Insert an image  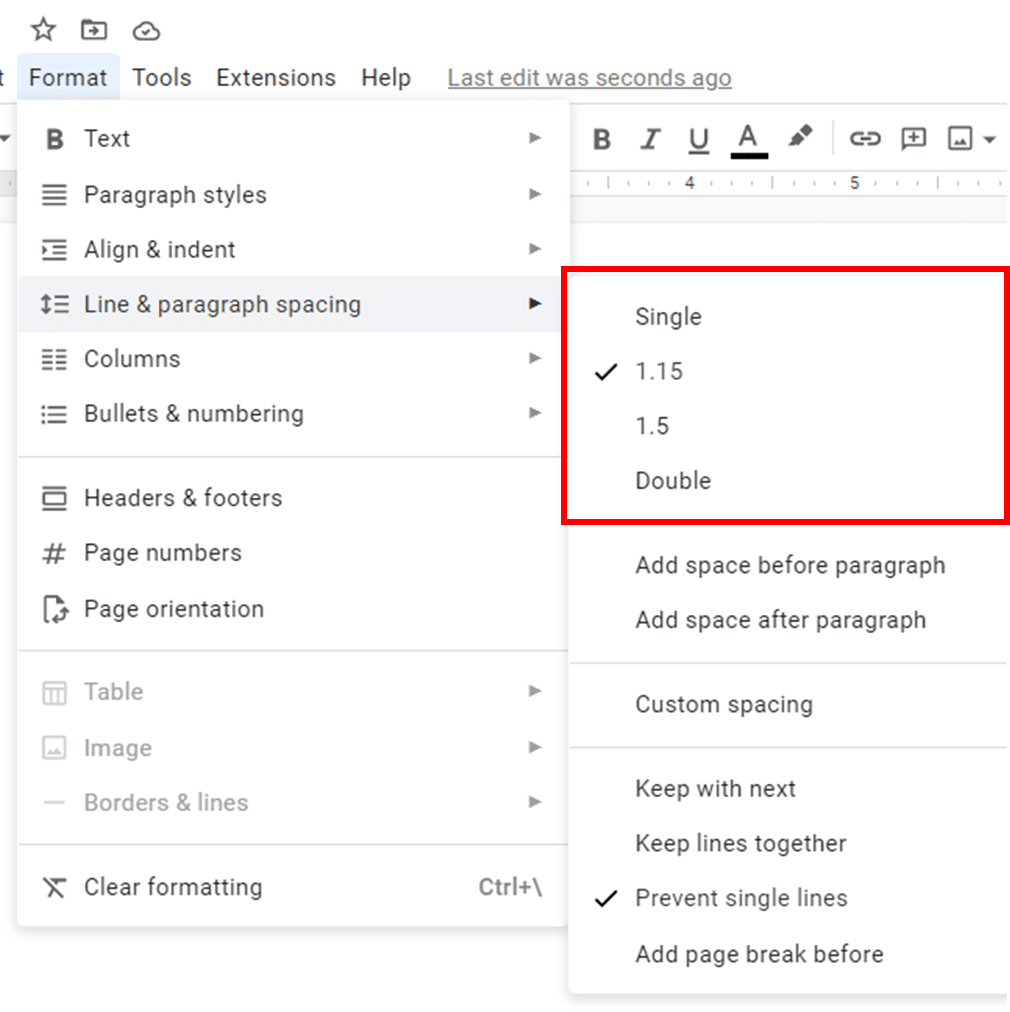(960, 139)
